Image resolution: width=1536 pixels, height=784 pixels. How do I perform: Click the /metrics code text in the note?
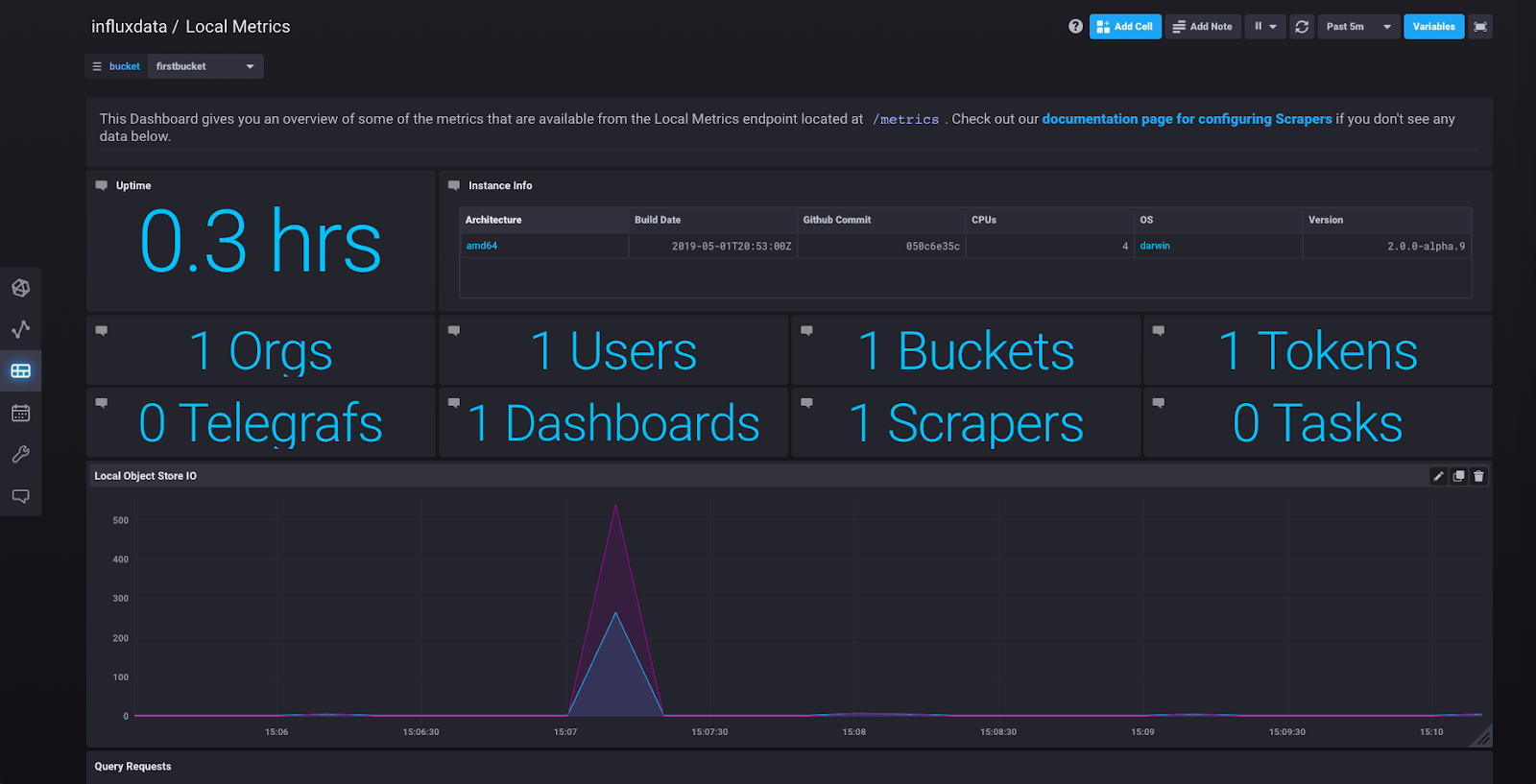pos(905,120)
